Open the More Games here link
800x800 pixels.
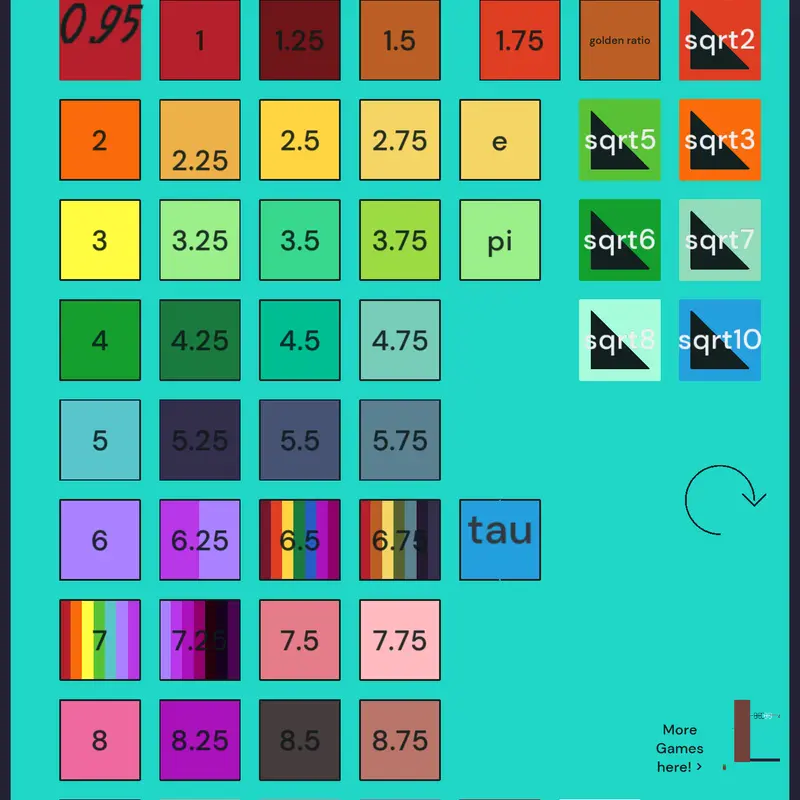[679, 748]
